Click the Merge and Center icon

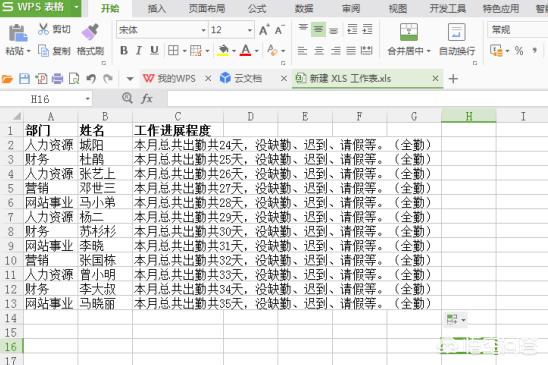pyautogui.click(x=409, y=32)
